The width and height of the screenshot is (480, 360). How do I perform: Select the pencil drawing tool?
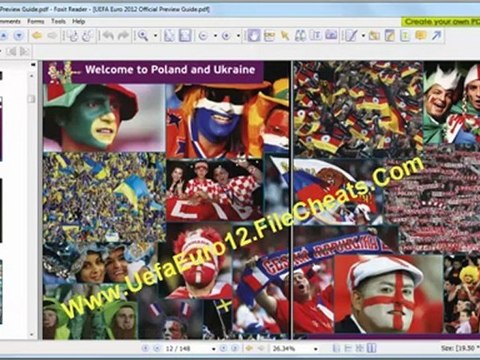pos(351,36)
